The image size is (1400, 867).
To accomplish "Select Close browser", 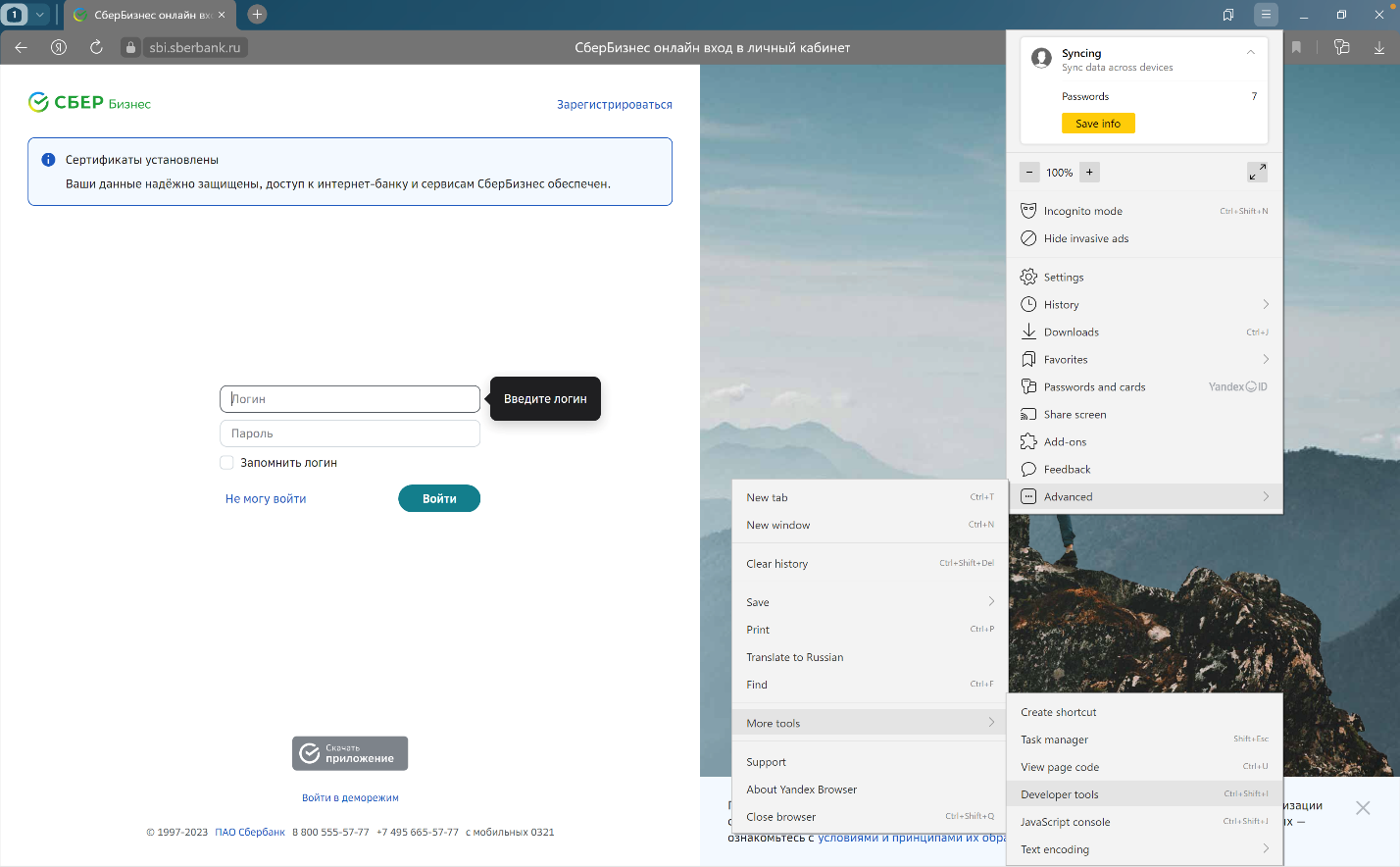I will click(x=870, y=817).
